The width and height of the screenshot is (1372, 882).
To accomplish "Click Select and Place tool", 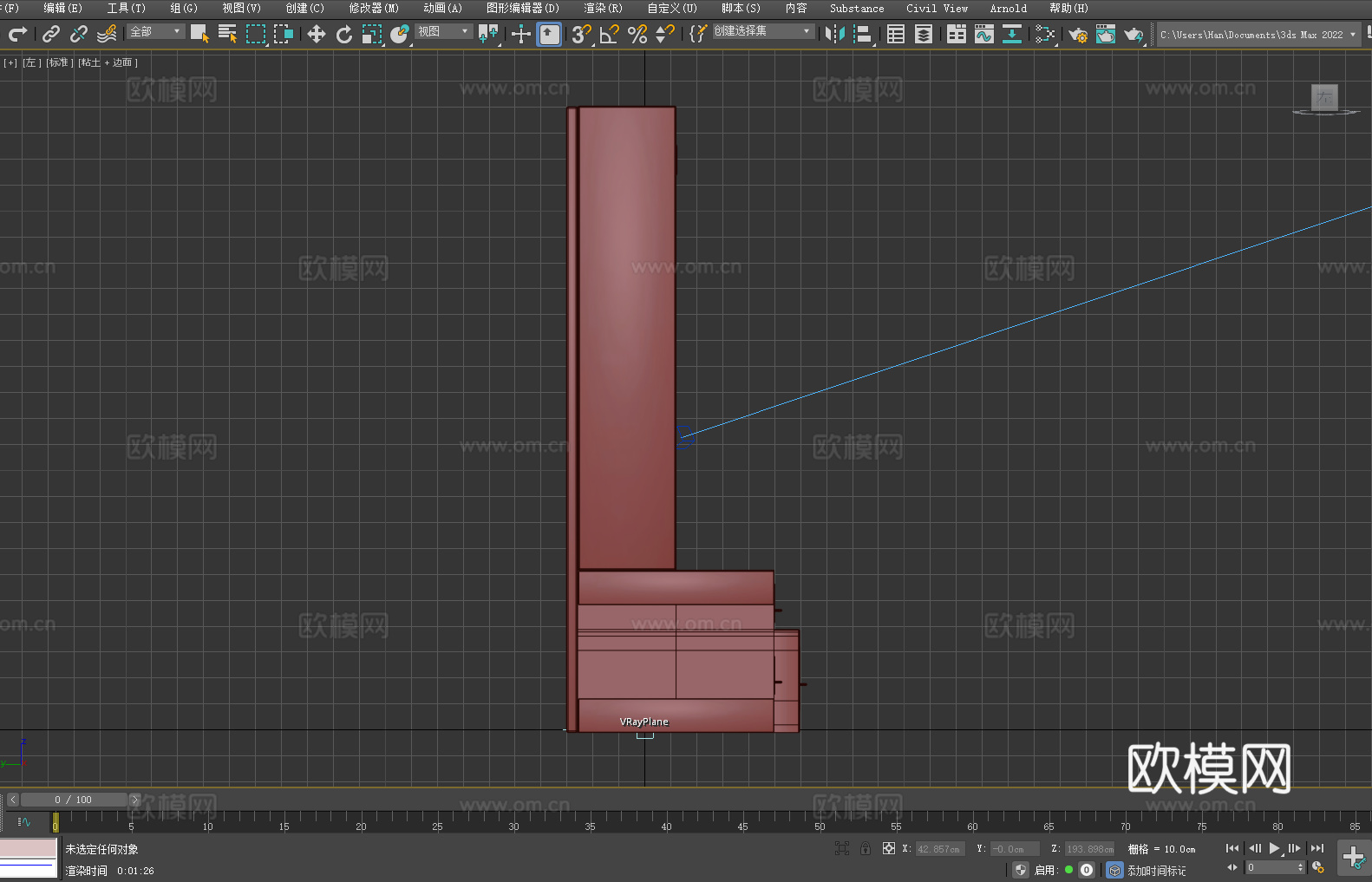I will click(400, 34).
